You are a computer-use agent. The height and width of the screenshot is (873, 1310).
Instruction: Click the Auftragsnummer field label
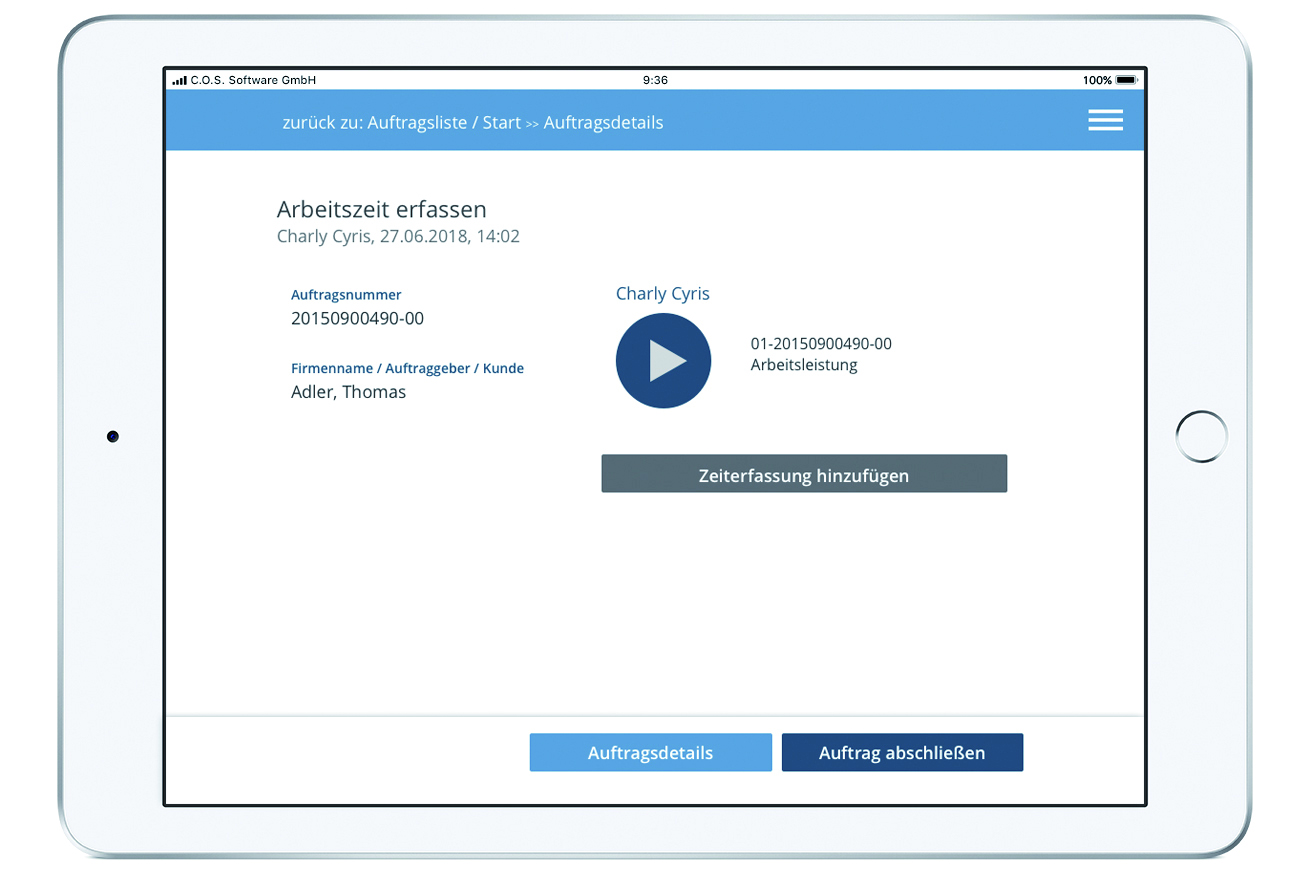(x=346, y=295)
